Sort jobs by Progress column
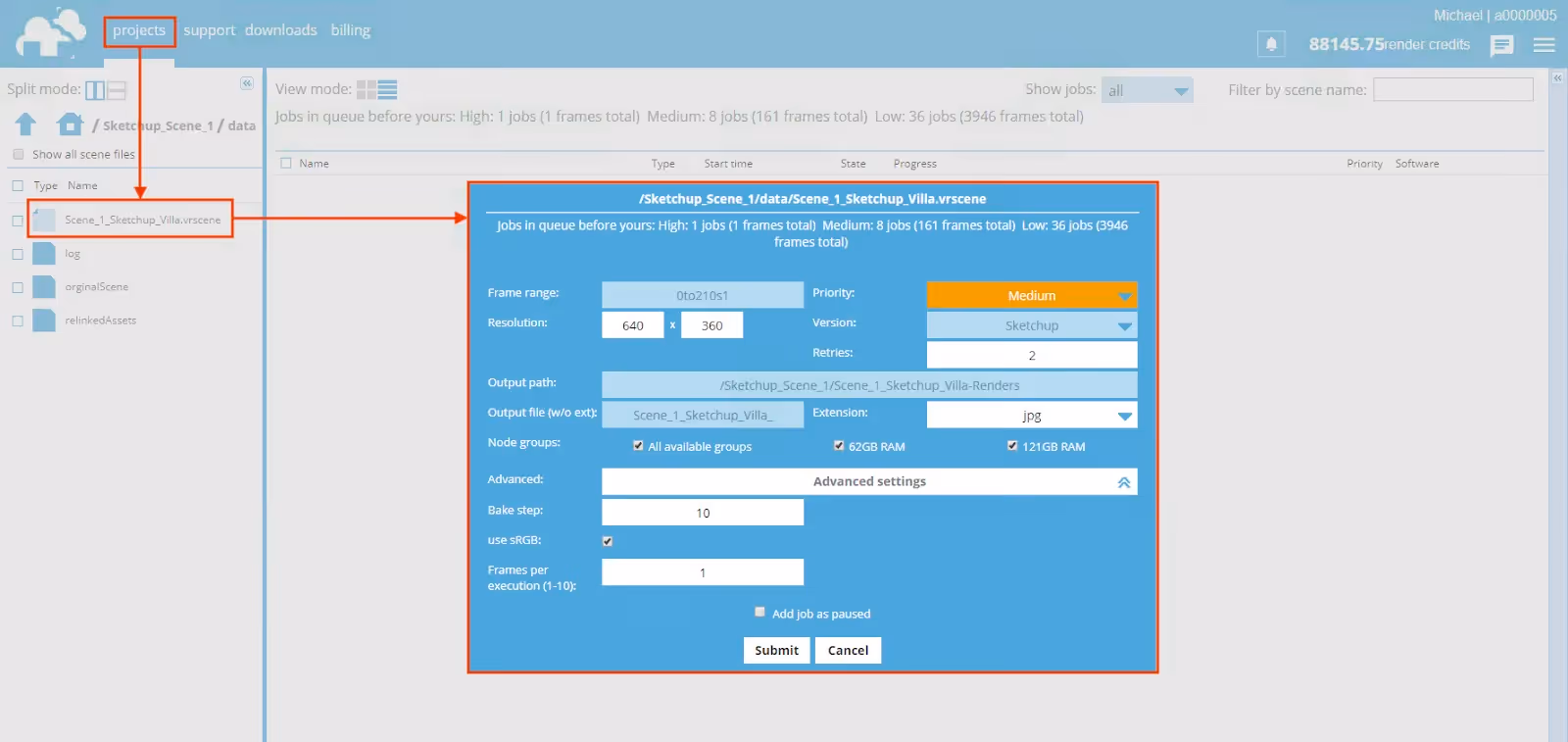 pos(914,164)
